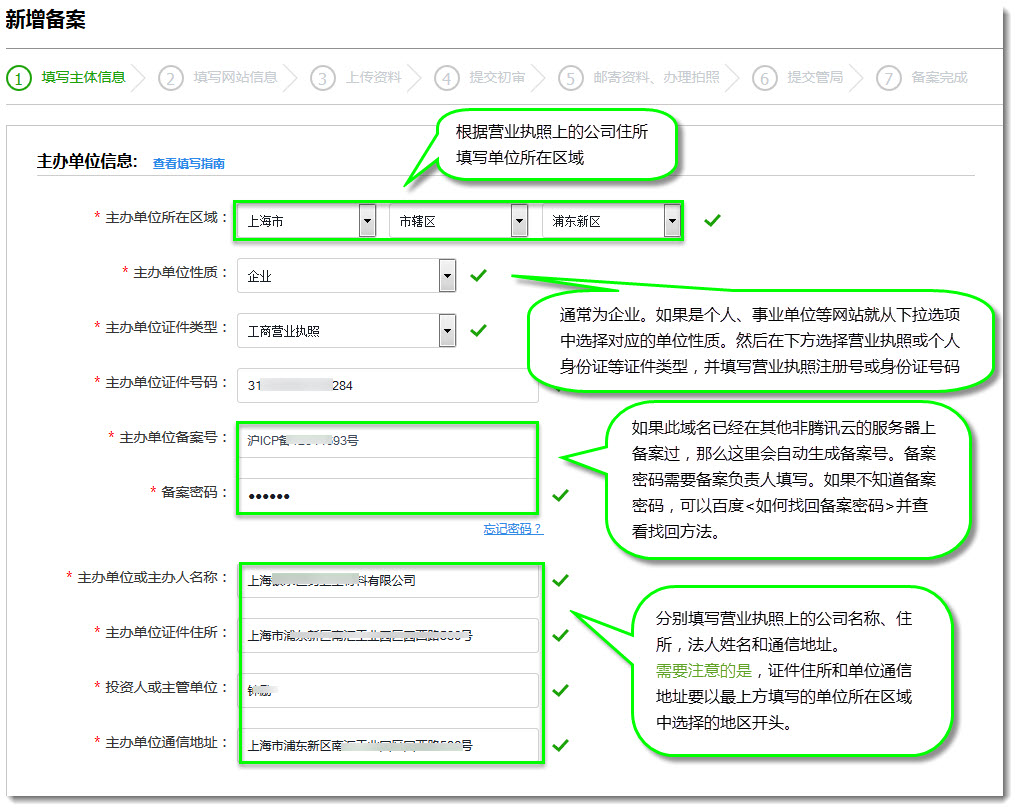Select the 上传资料 step label
Screen dimensions: 1018x811
click(x=374, y=77)
